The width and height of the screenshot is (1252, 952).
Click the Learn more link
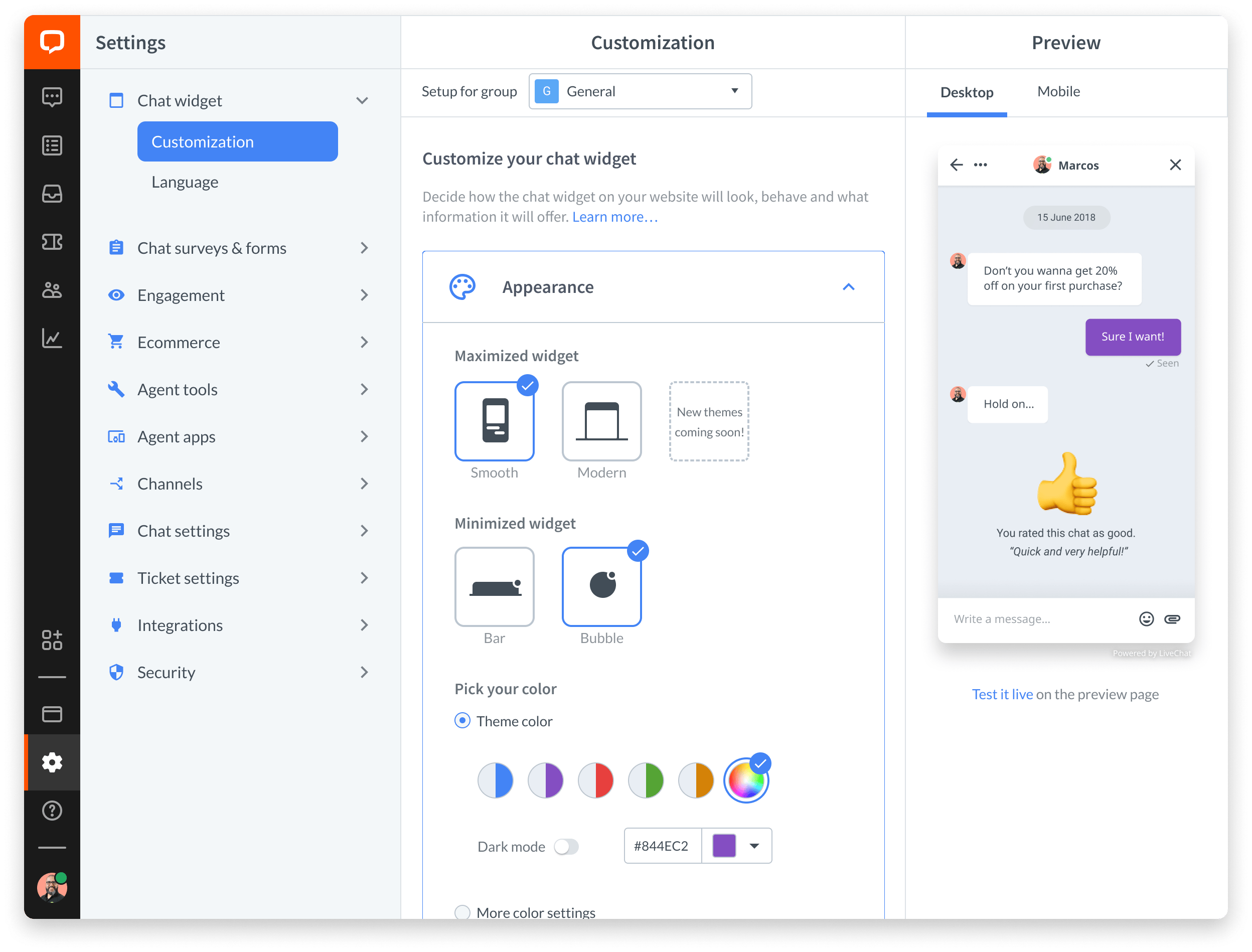(x=615, y=217)
